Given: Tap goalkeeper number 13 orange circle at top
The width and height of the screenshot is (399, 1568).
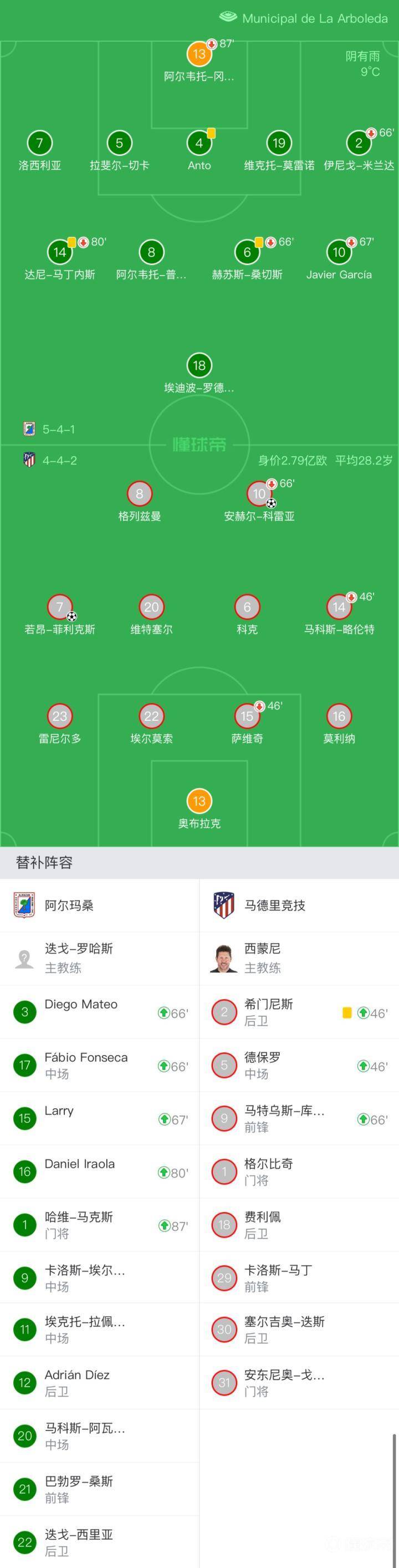Looking at the screenshot, I should click(199, 54).
